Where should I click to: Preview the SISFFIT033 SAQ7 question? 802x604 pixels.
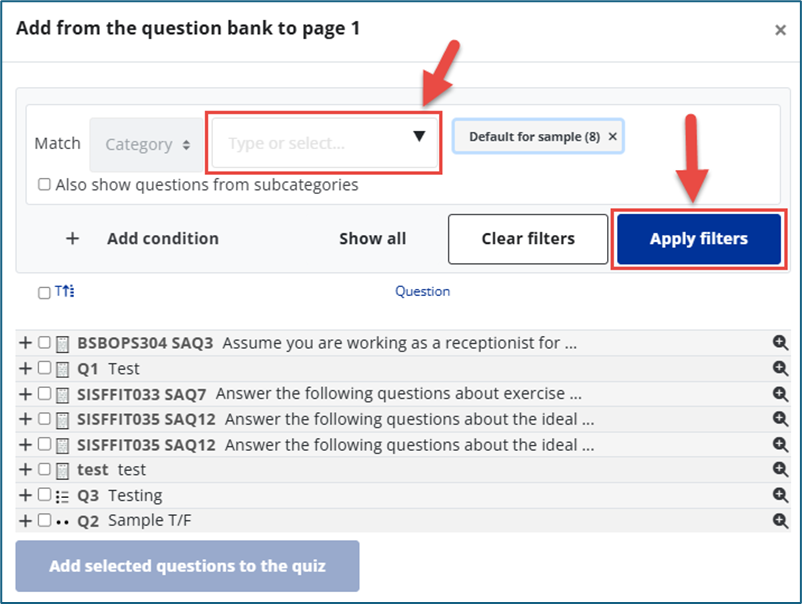tap(781, 394)
